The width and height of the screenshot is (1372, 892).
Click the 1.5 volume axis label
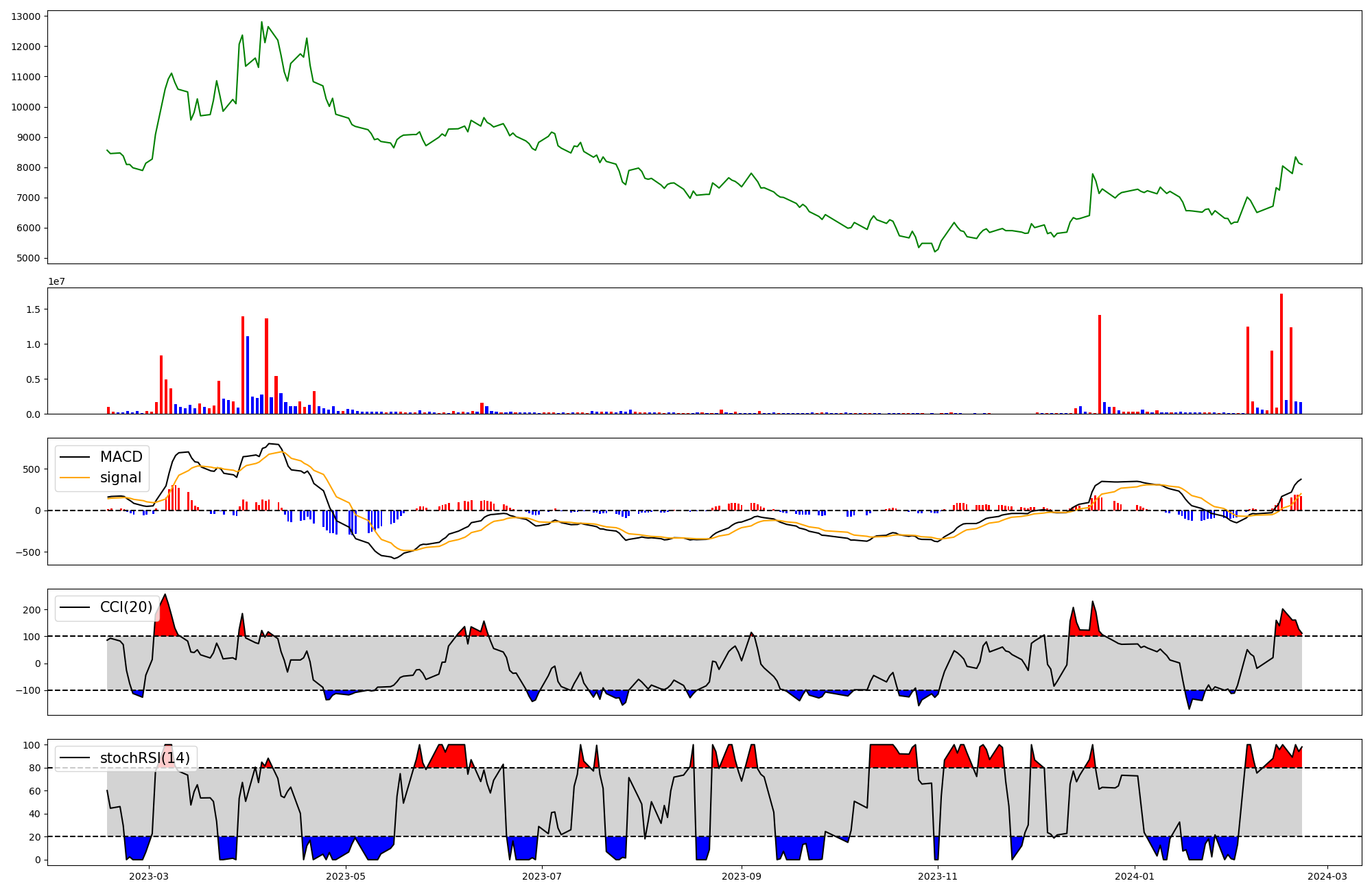click(x=34, y=309)
